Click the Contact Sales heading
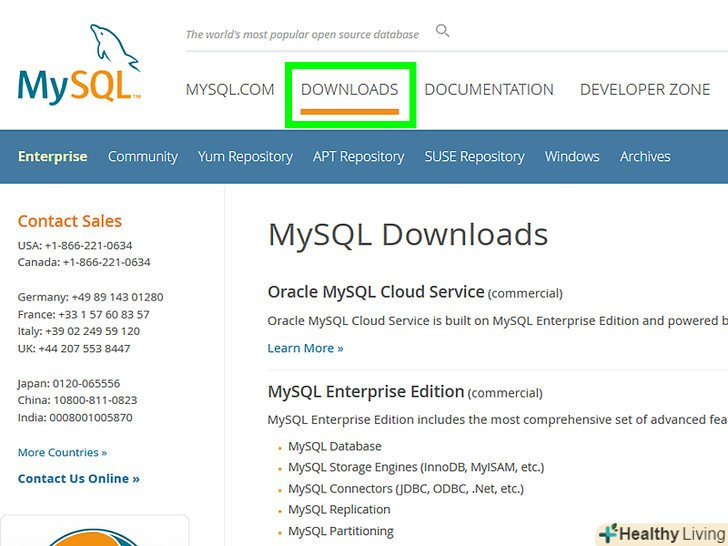 click(70, 221)
